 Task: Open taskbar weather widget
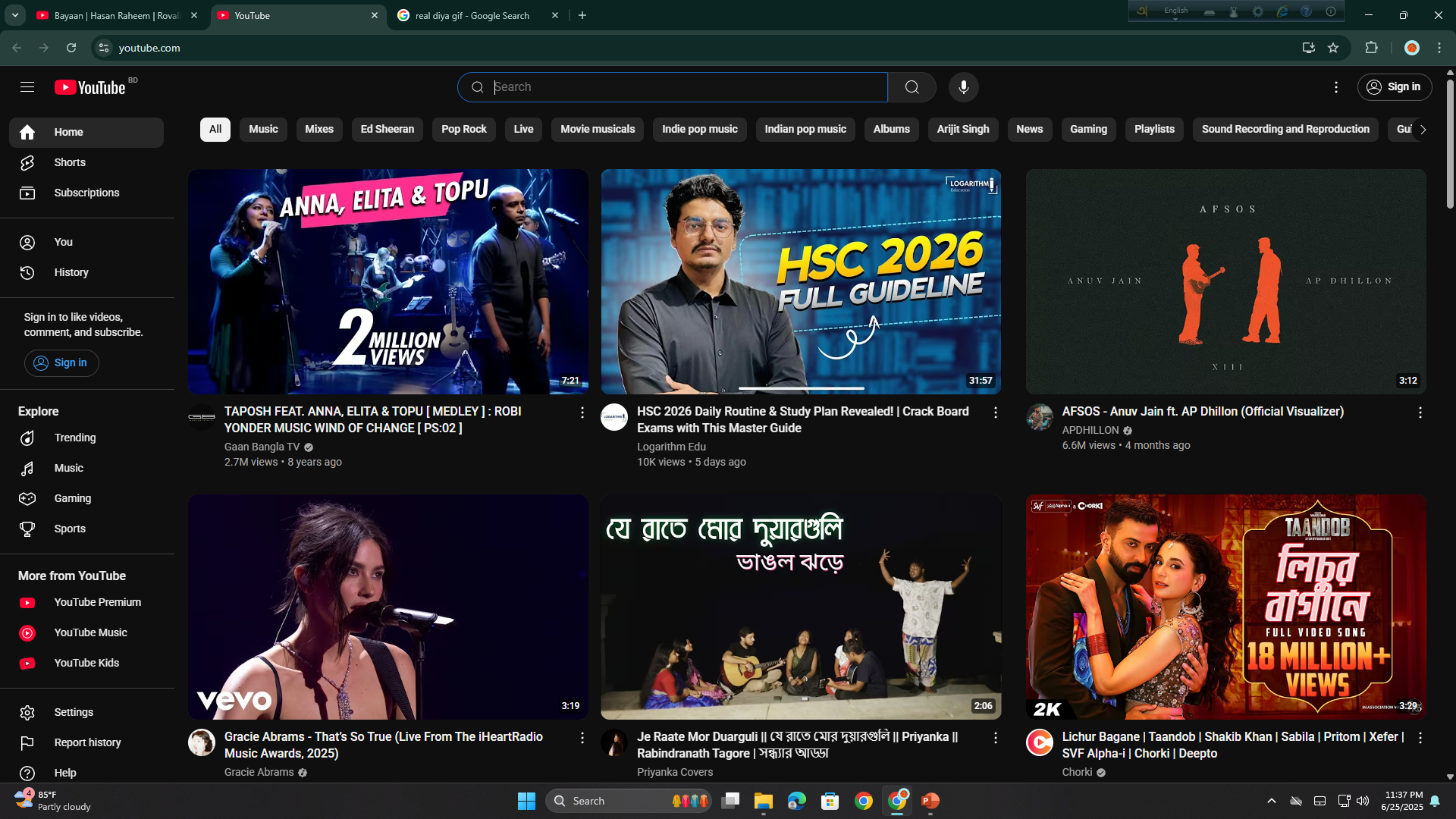[x=53, y=801]
